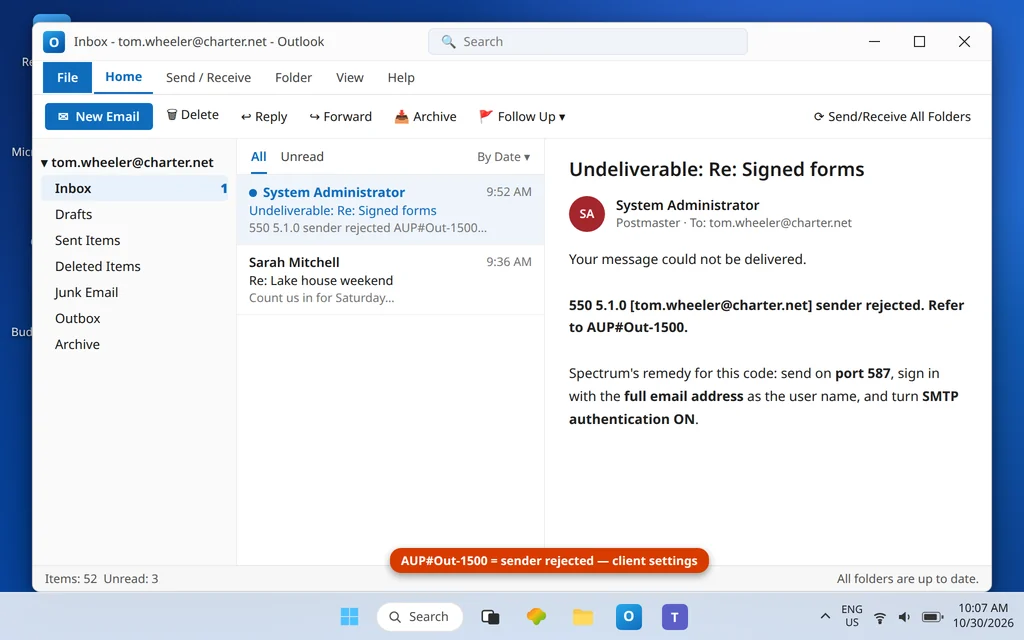Click 'port 587' in the message body

click(x=863, y=374)
